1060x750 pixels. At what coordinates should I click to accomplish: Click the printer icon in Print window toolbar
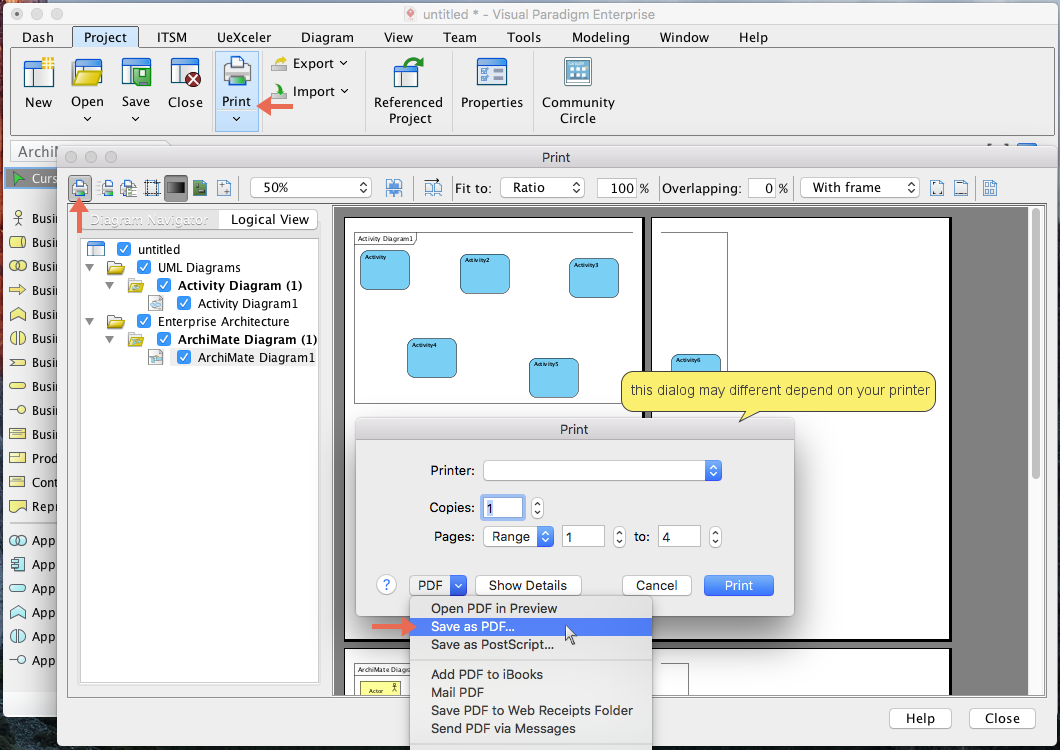(80, 188)
